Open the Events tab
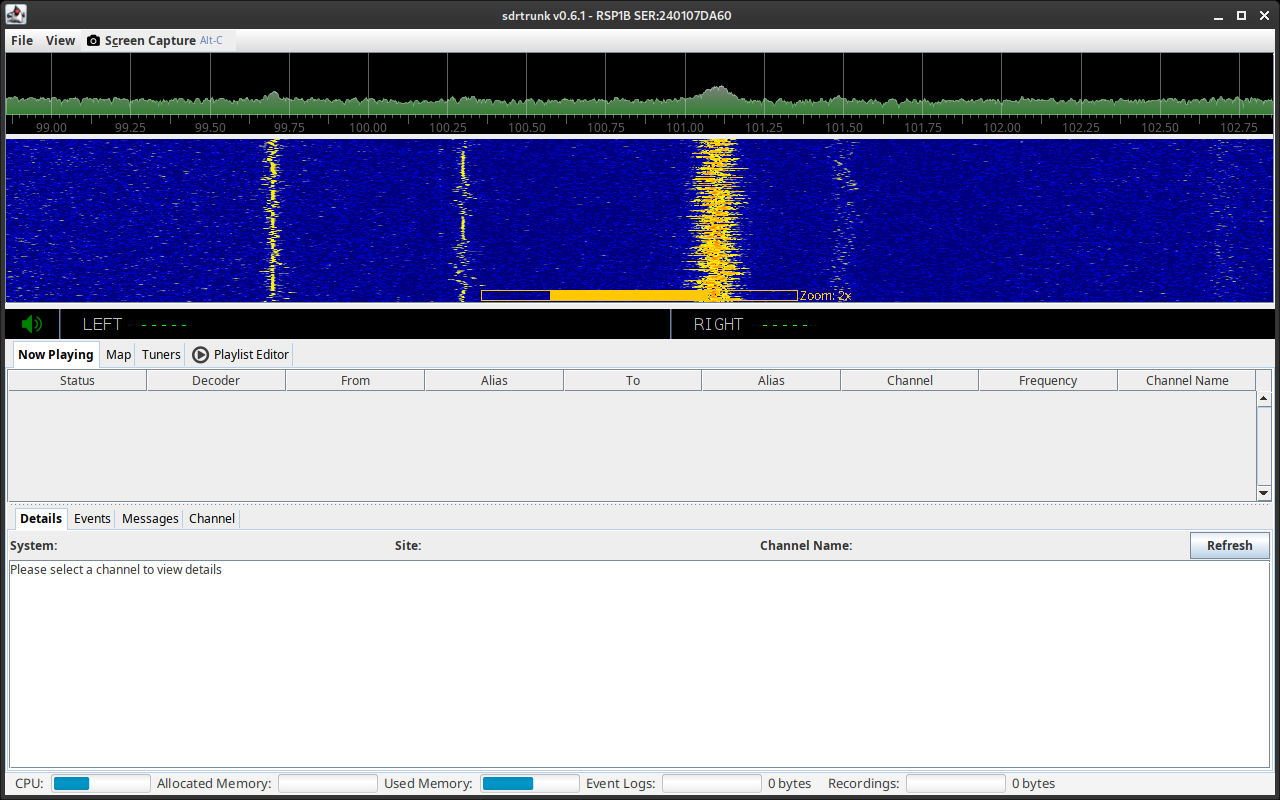 [x=92, y=519]
